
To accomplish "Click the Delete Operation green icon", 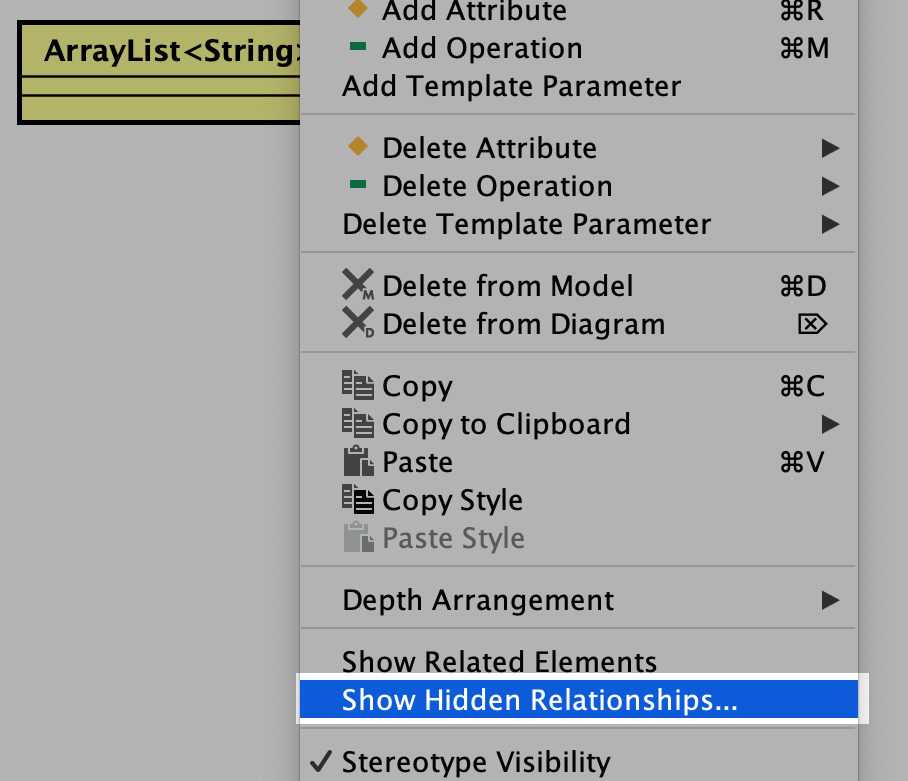I will click(357, 186).
